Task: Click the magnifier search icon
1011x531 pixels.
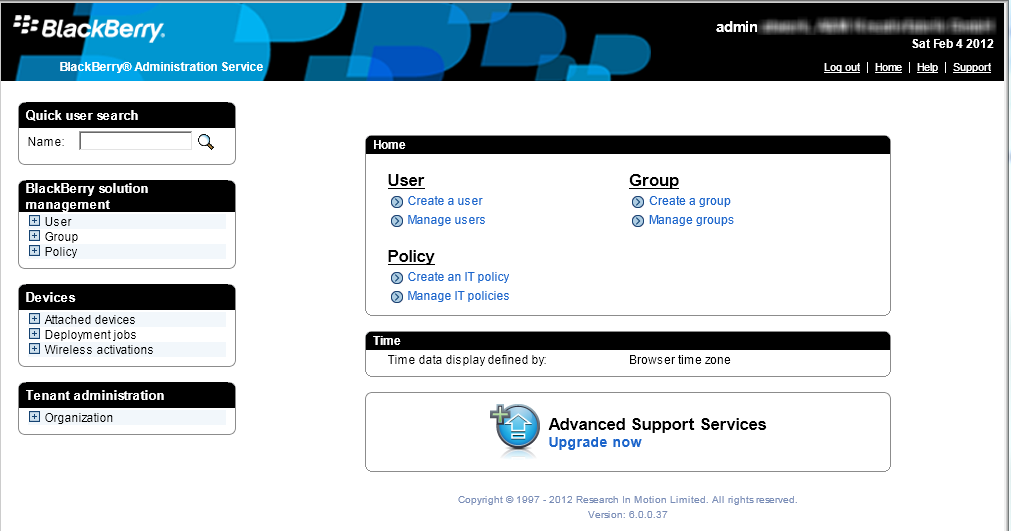Action: (206, 142)
